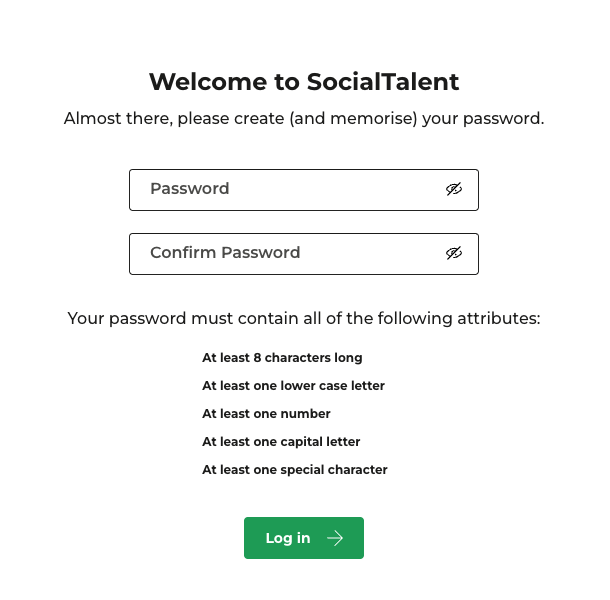Click the 'Almost there' subtitle text
610x600 pixels.
pos(304,119)
